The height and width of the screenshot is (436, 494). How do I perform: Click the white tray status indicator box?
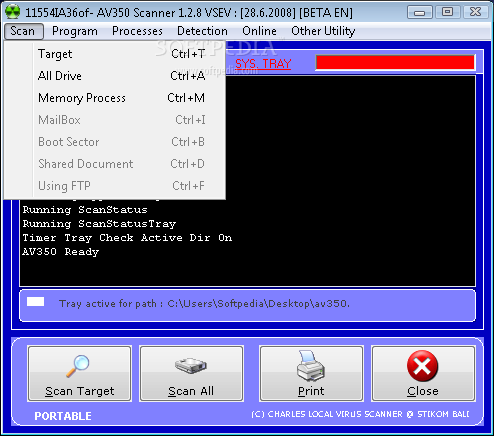tap(35, 301)
